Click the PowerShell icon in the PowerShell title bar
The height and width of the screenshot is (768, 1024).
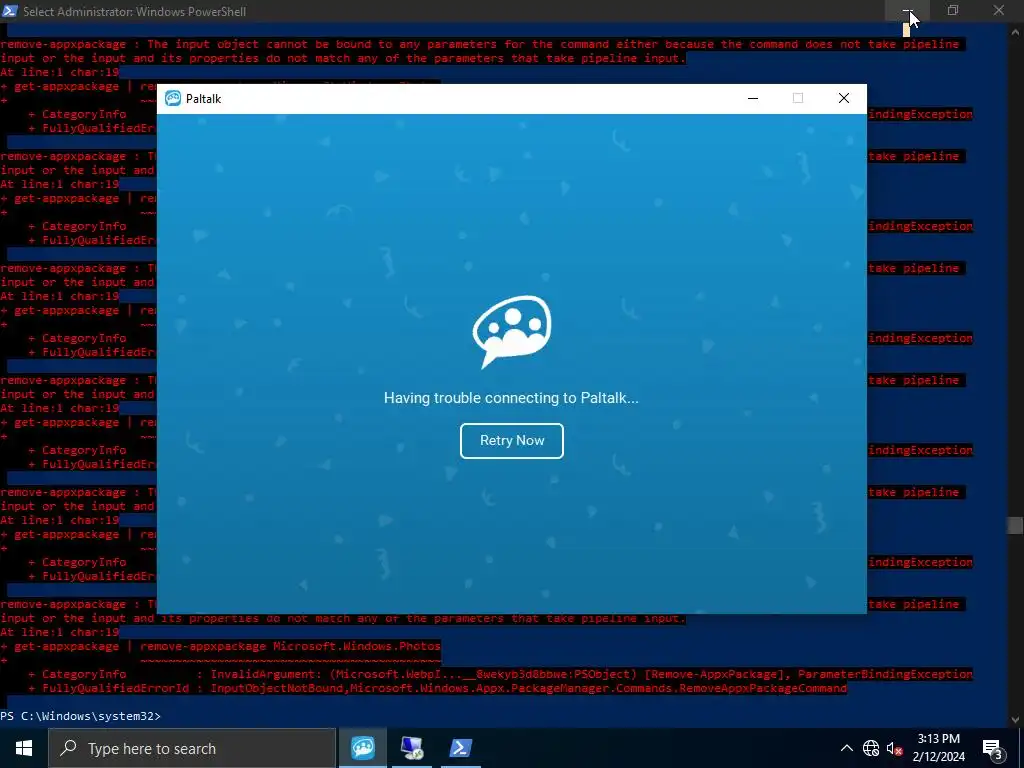coord(10,11)
